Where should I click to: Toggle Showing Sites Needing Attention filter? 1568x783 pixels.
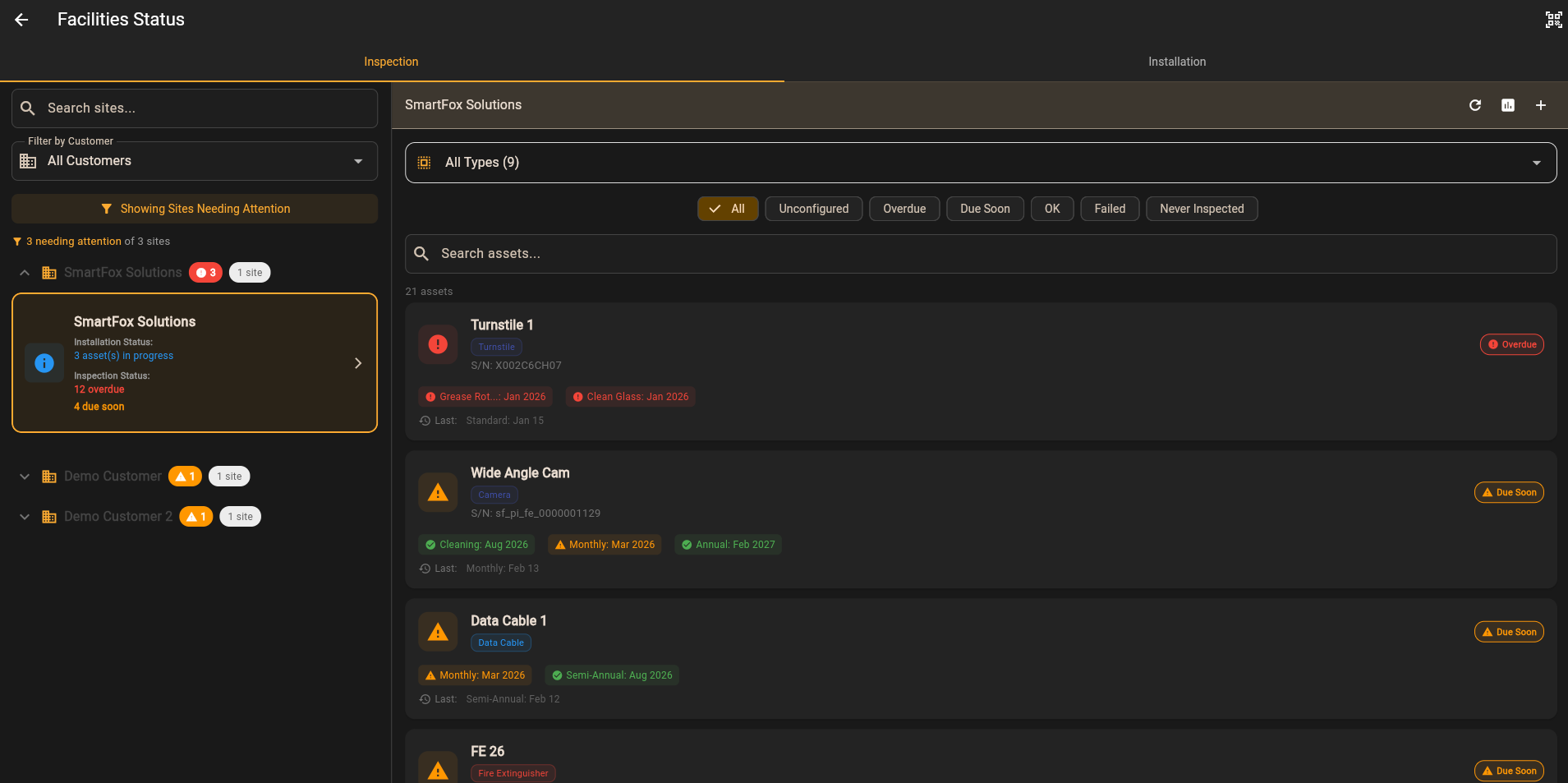(195, 209)
